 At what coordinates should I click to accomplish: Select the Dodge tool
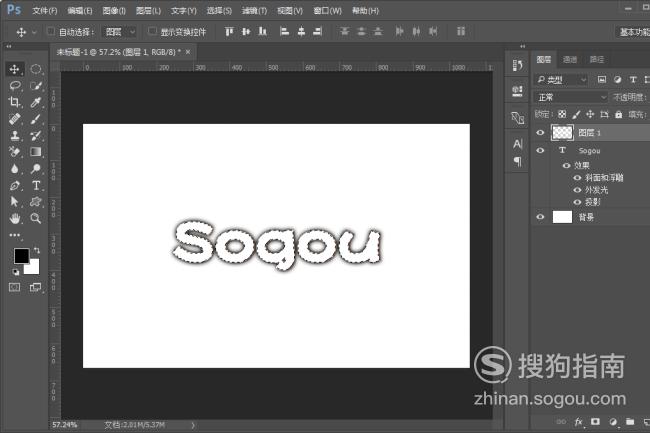pos(36,169)
